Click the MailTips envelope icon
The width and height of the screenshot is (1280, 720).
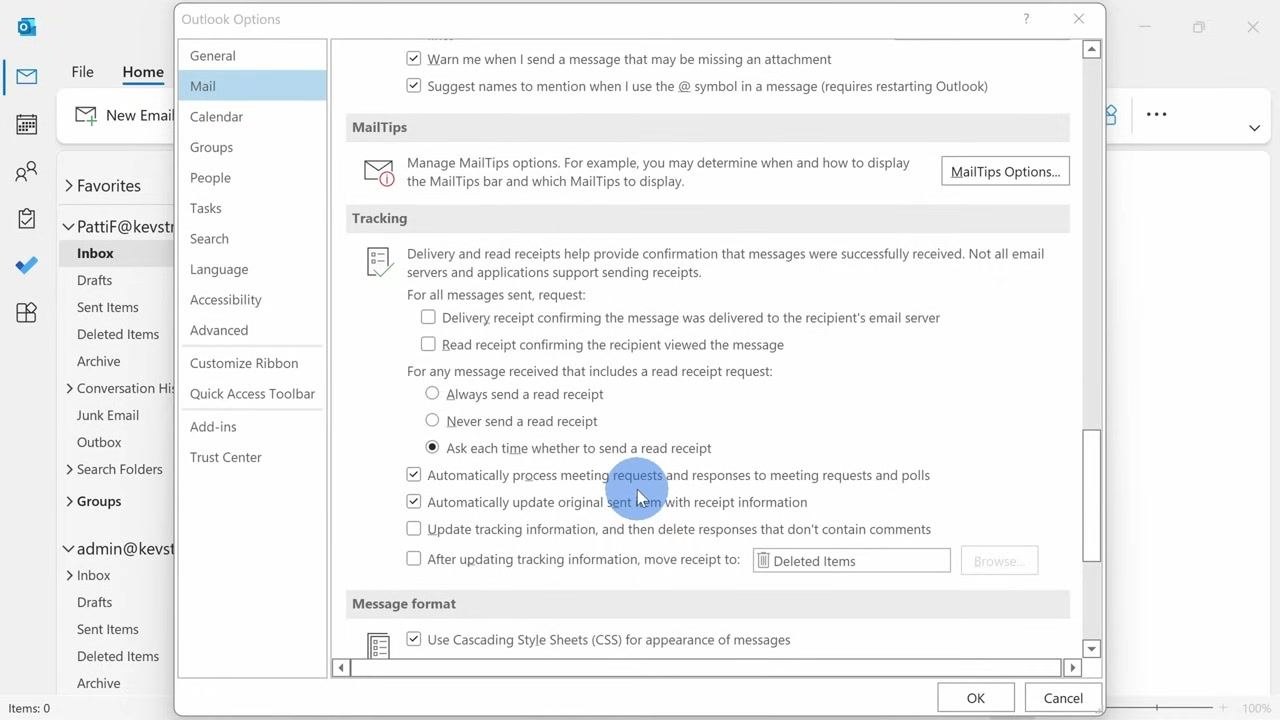[379, 172]
